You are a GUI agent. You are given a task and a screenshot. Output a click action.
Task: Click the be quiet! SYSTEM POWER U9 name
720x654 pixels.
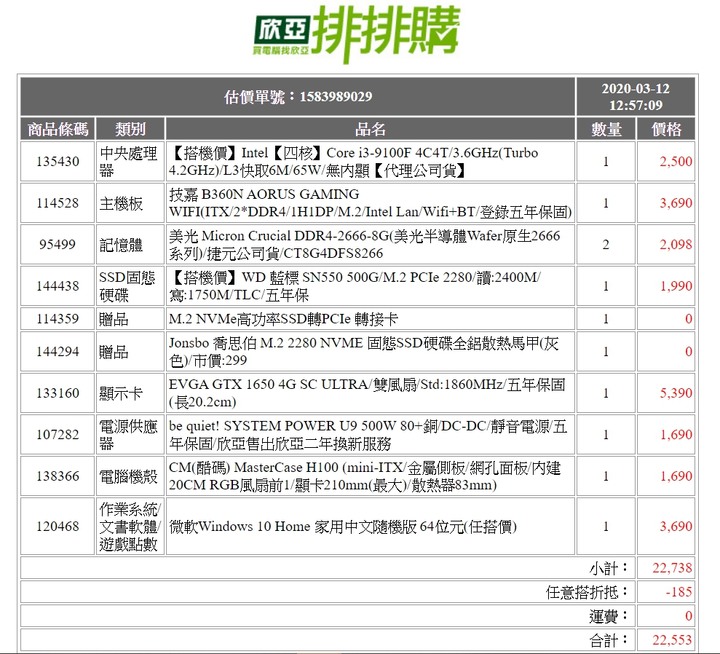point(370,434)
